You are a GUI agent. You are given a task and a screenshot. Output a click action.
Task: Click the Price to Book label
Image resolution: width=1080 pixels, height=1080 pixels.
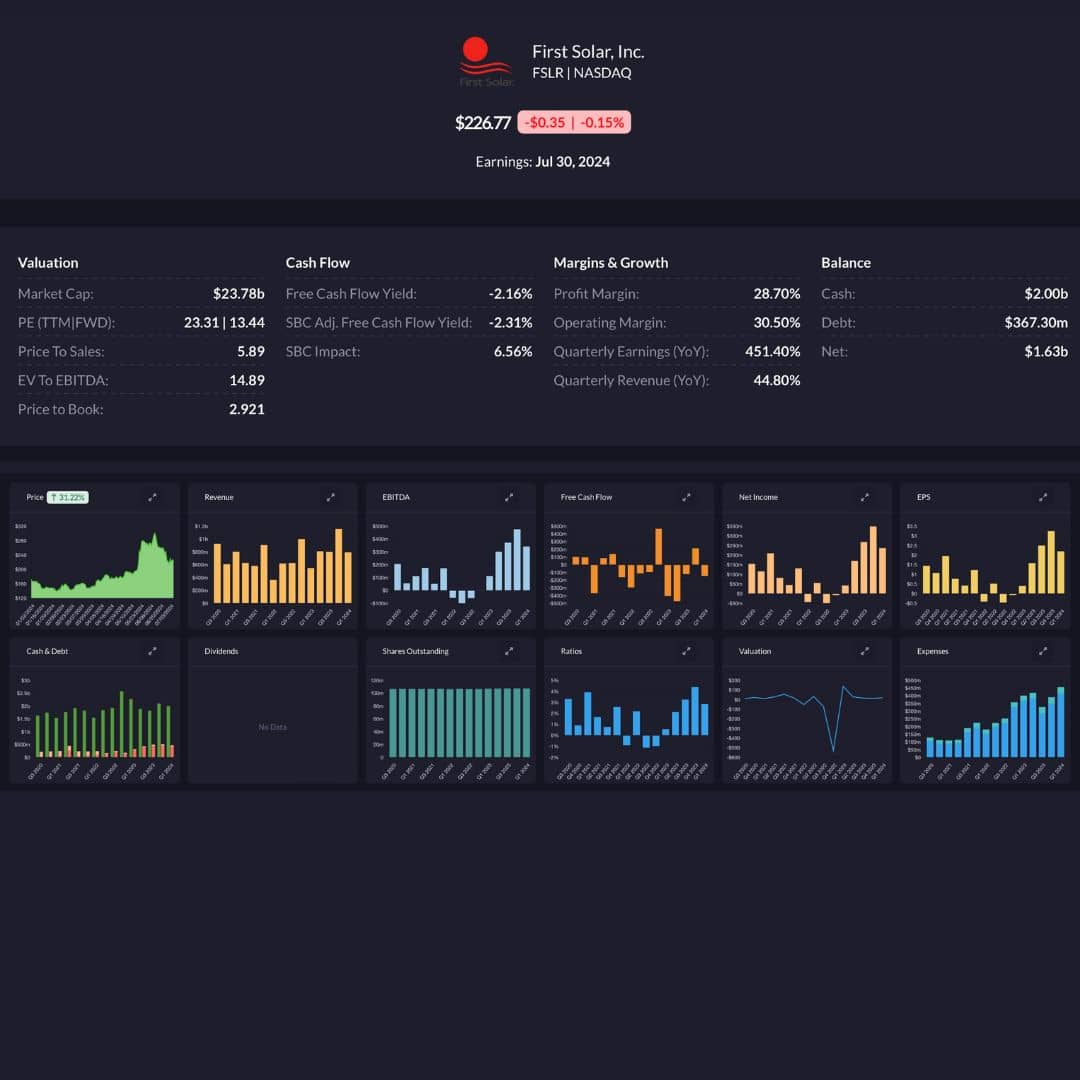pos(61,409)
